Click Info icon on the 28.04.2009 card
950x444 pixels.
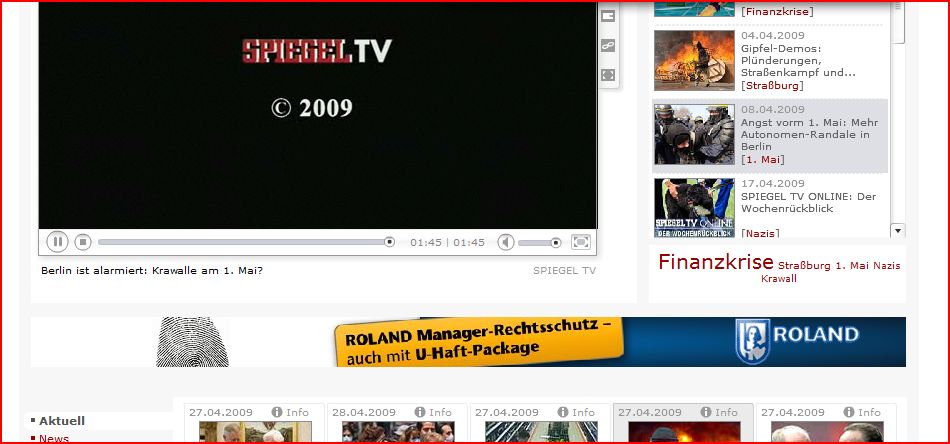[x=419, y=412]
